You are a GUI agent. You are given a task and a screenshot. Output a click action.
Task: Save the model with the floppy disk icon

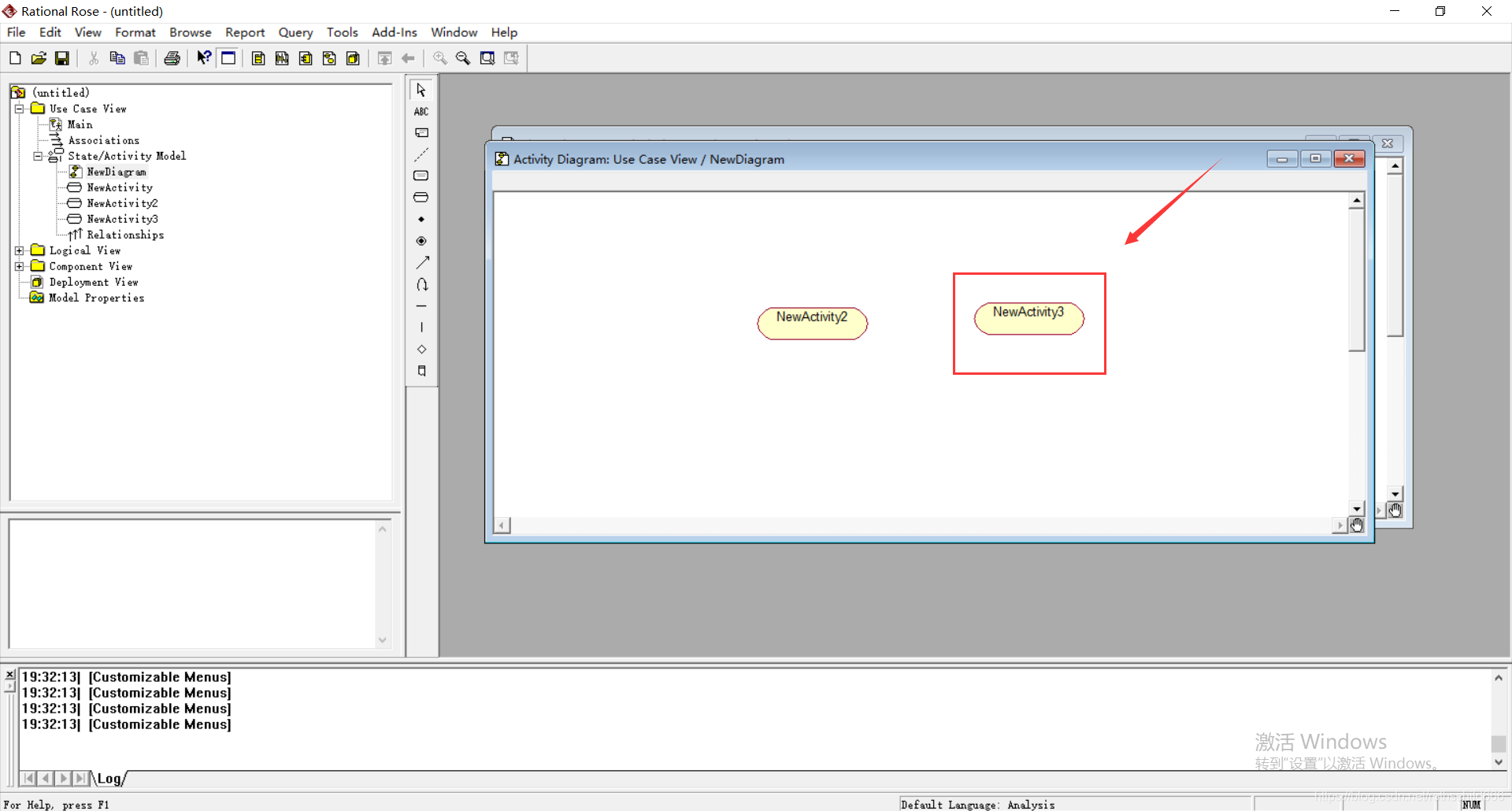tap(62, 58)
